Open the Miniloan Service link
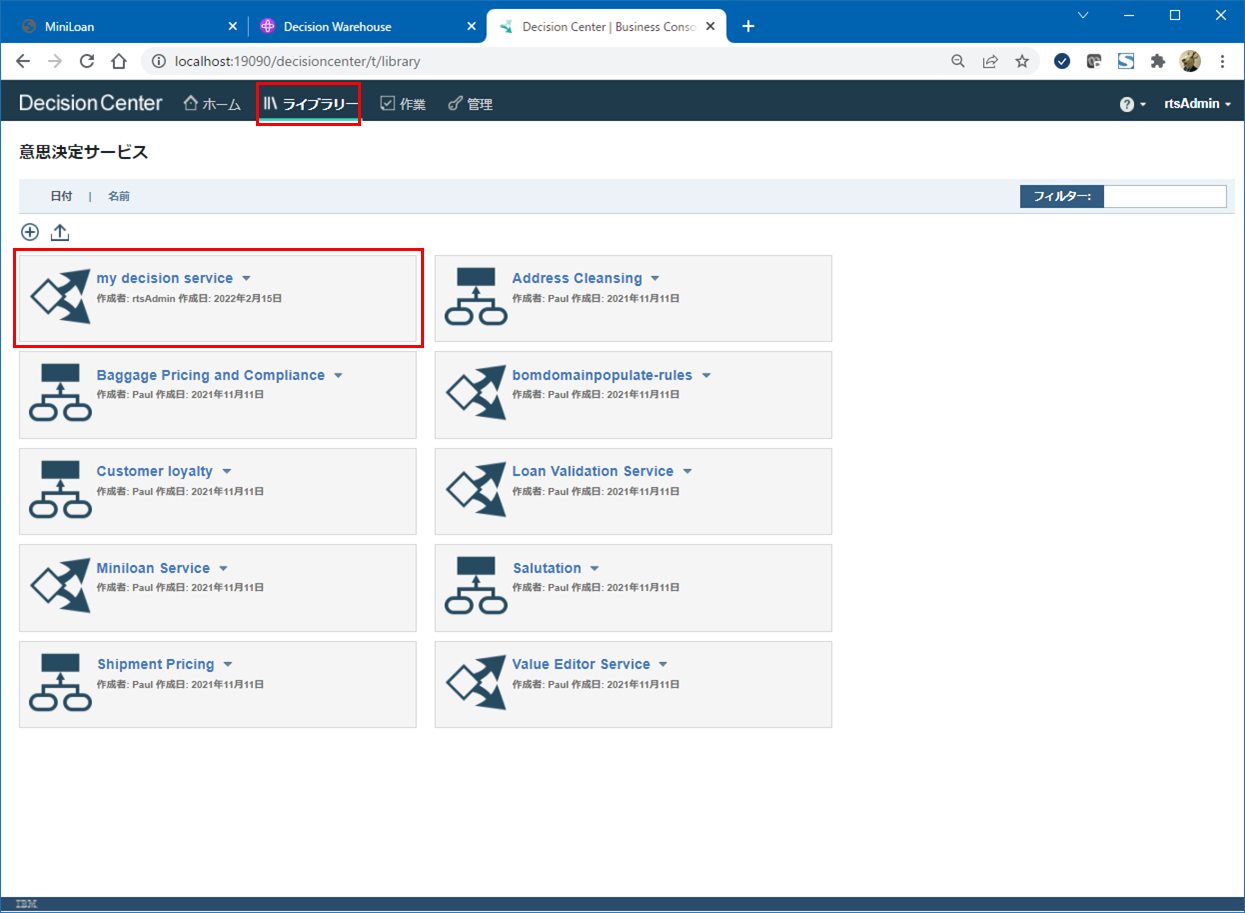 [153, 568]
